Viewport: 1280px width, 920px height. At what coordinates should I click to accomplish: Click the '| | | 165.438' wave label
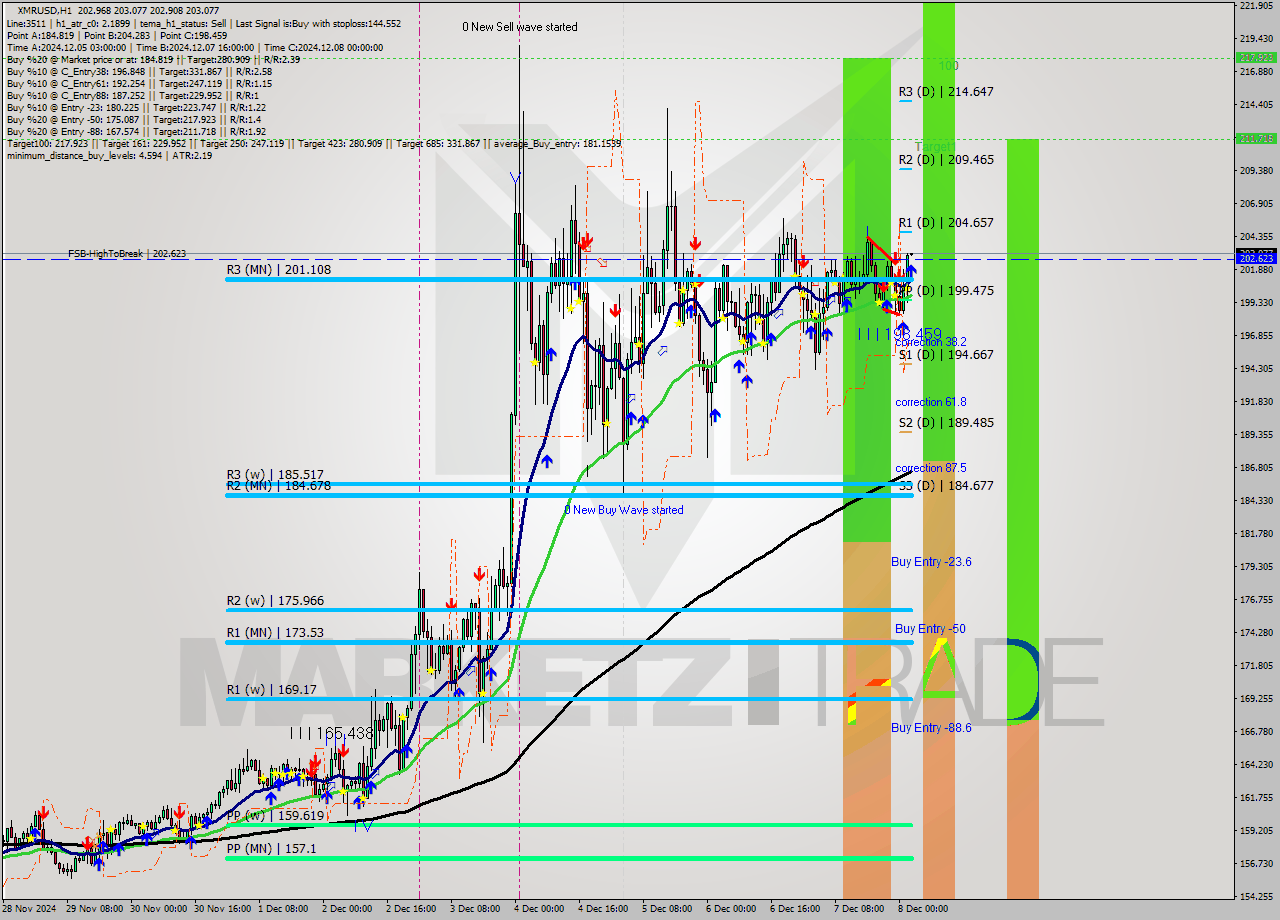click(x=331, y=733)
